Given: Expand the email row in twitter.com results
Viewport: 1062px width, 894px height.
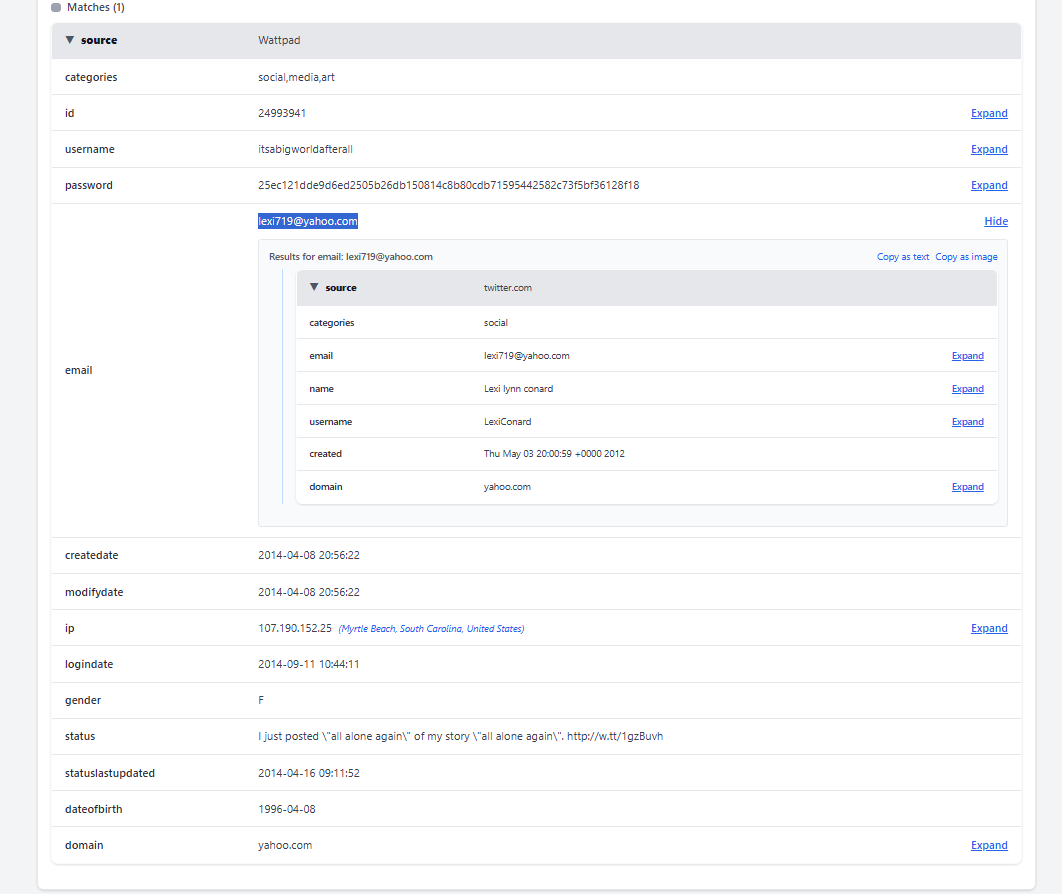Looking at the screenshot, I should [x=967, y=356].
